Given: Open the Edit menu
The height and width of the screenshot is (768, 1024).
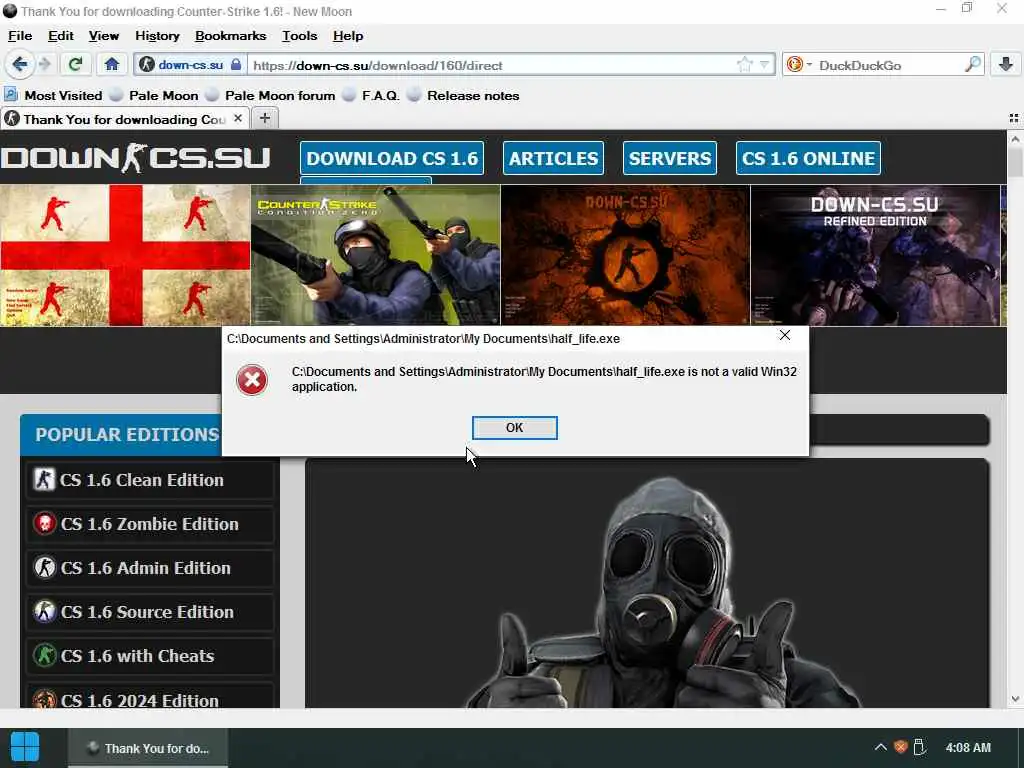Looking at the screenshot, I should pyautogui.click(x=61, y=36).
